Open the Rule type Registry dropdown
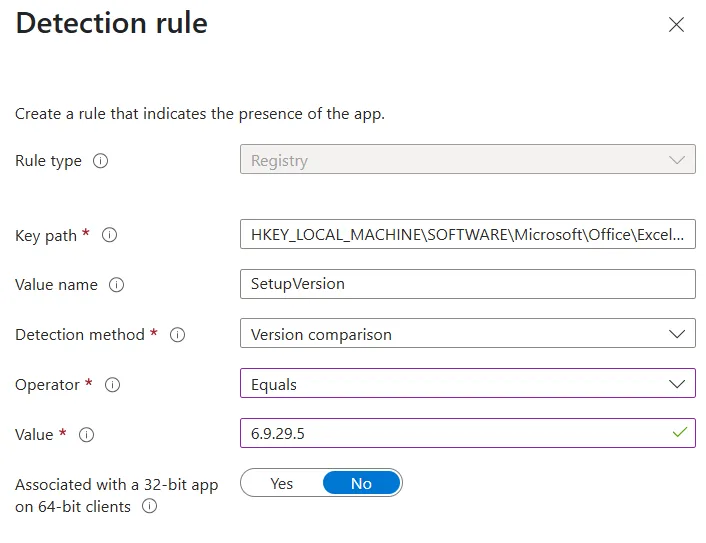 [x=468, y=159]
